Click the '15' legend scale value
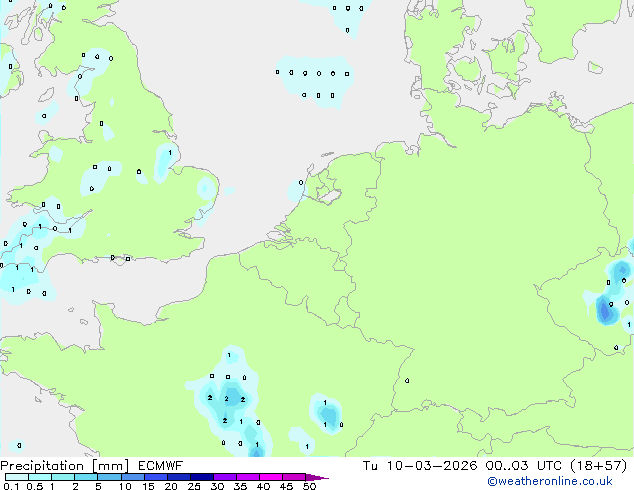 148,486
